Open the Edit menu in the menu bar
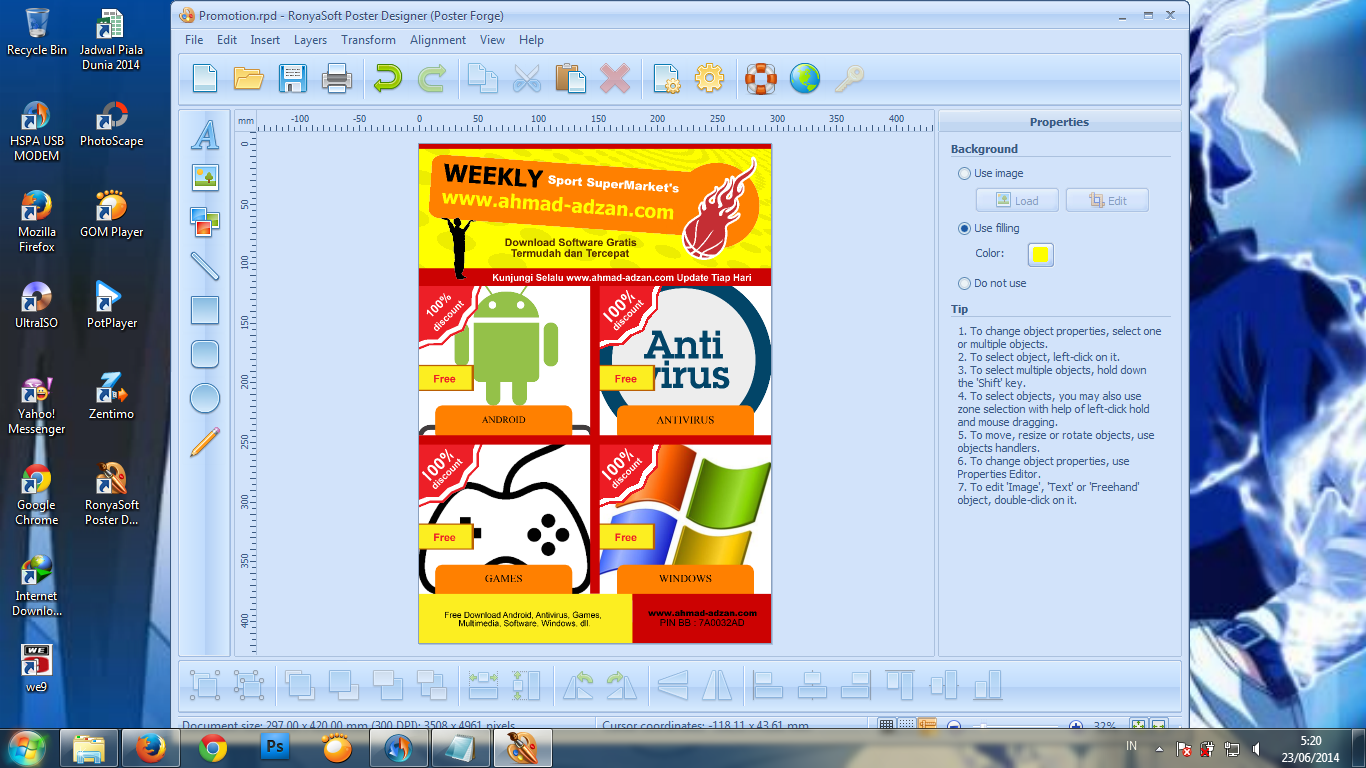1366x768 pixels. point(227,40)
